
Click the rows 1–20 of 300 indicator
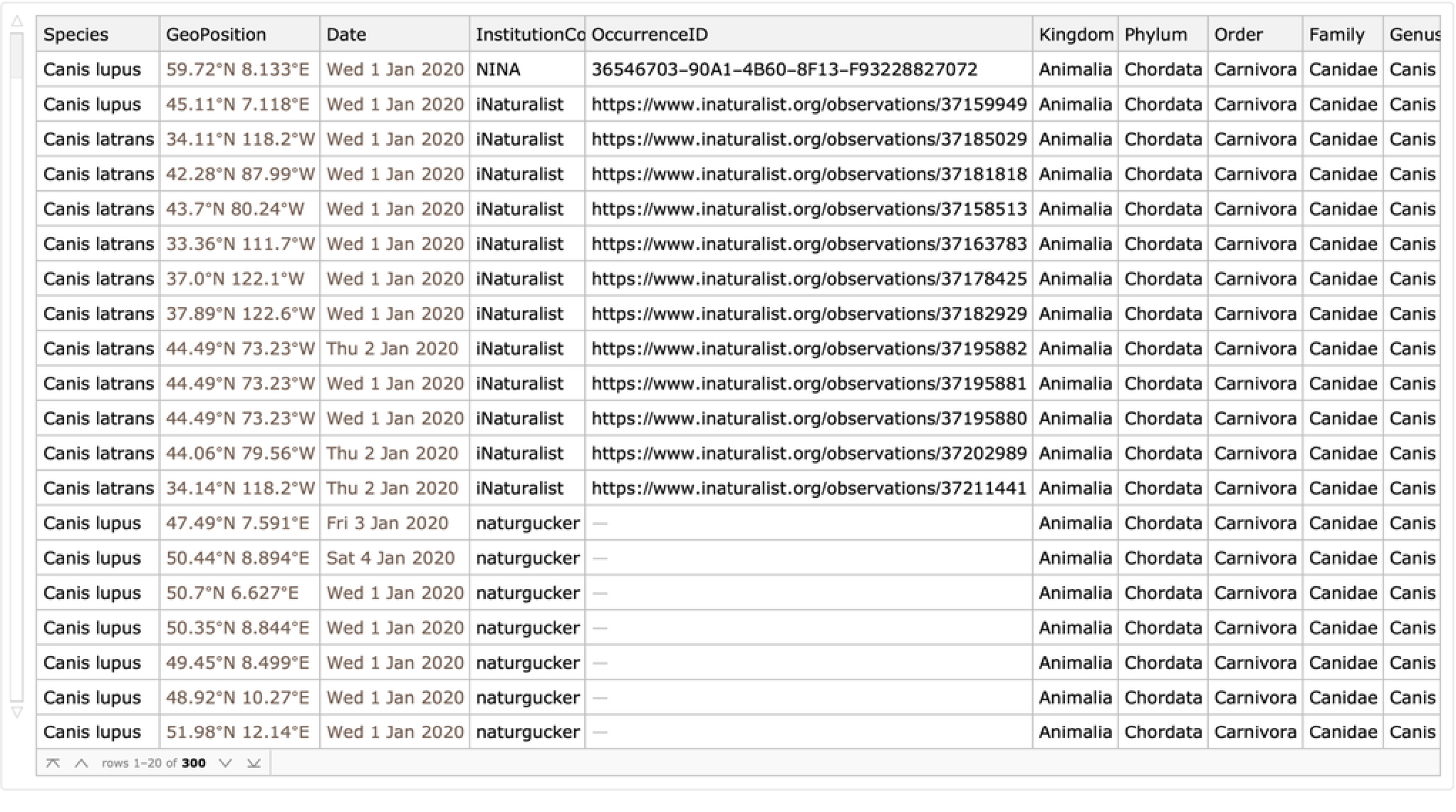click(x=154, y=763)
